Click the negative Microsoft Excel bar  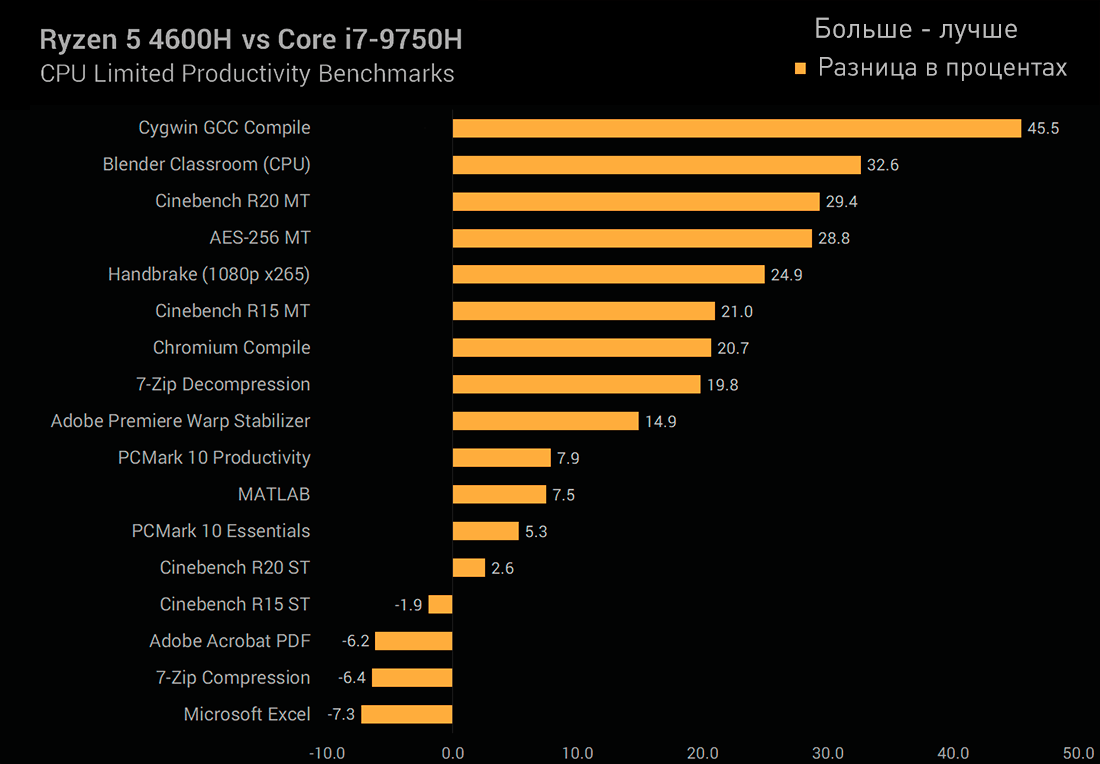point(407,714)
